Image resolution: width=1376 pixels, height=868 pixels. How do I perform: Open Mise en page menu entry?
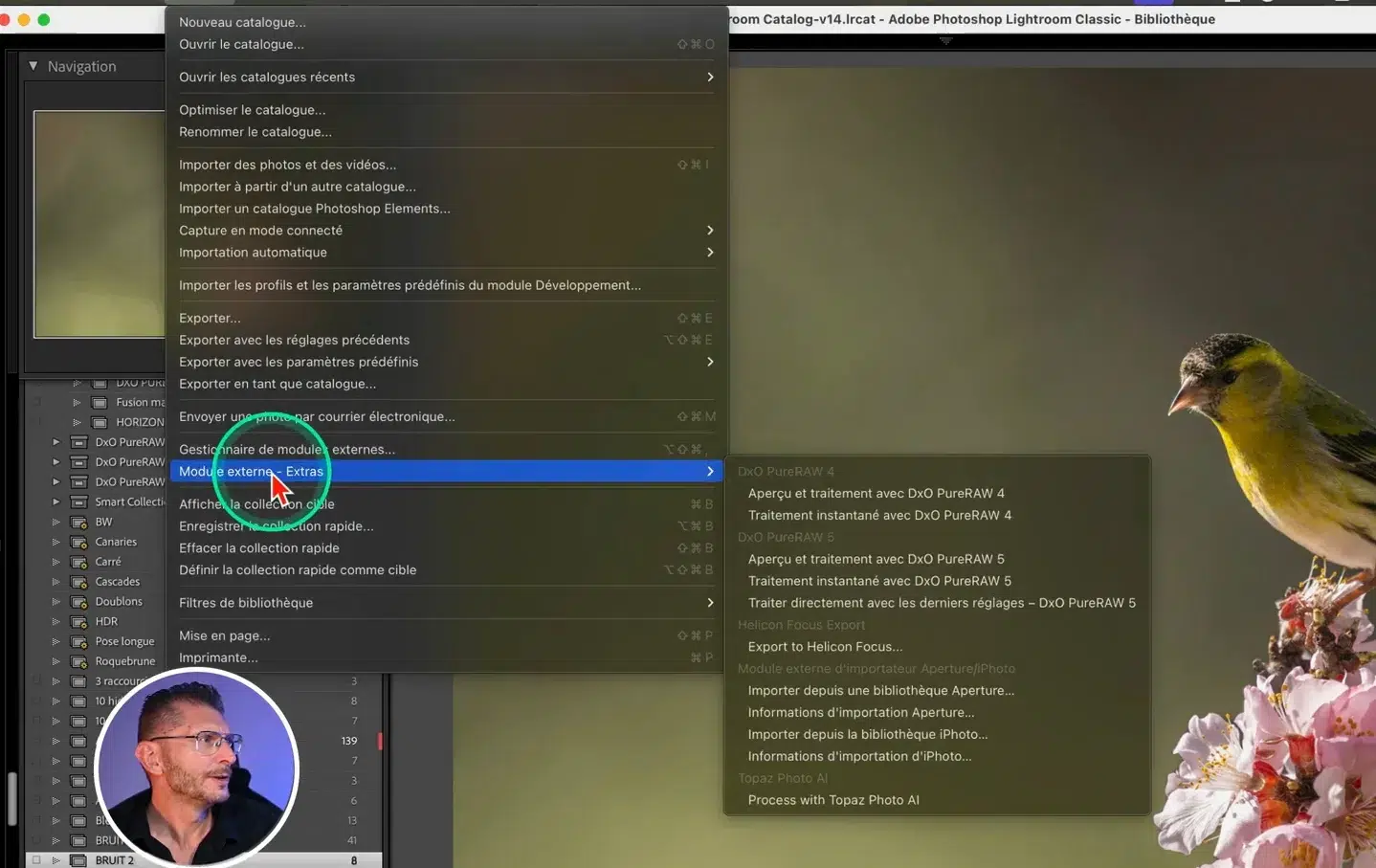(446, 635)
